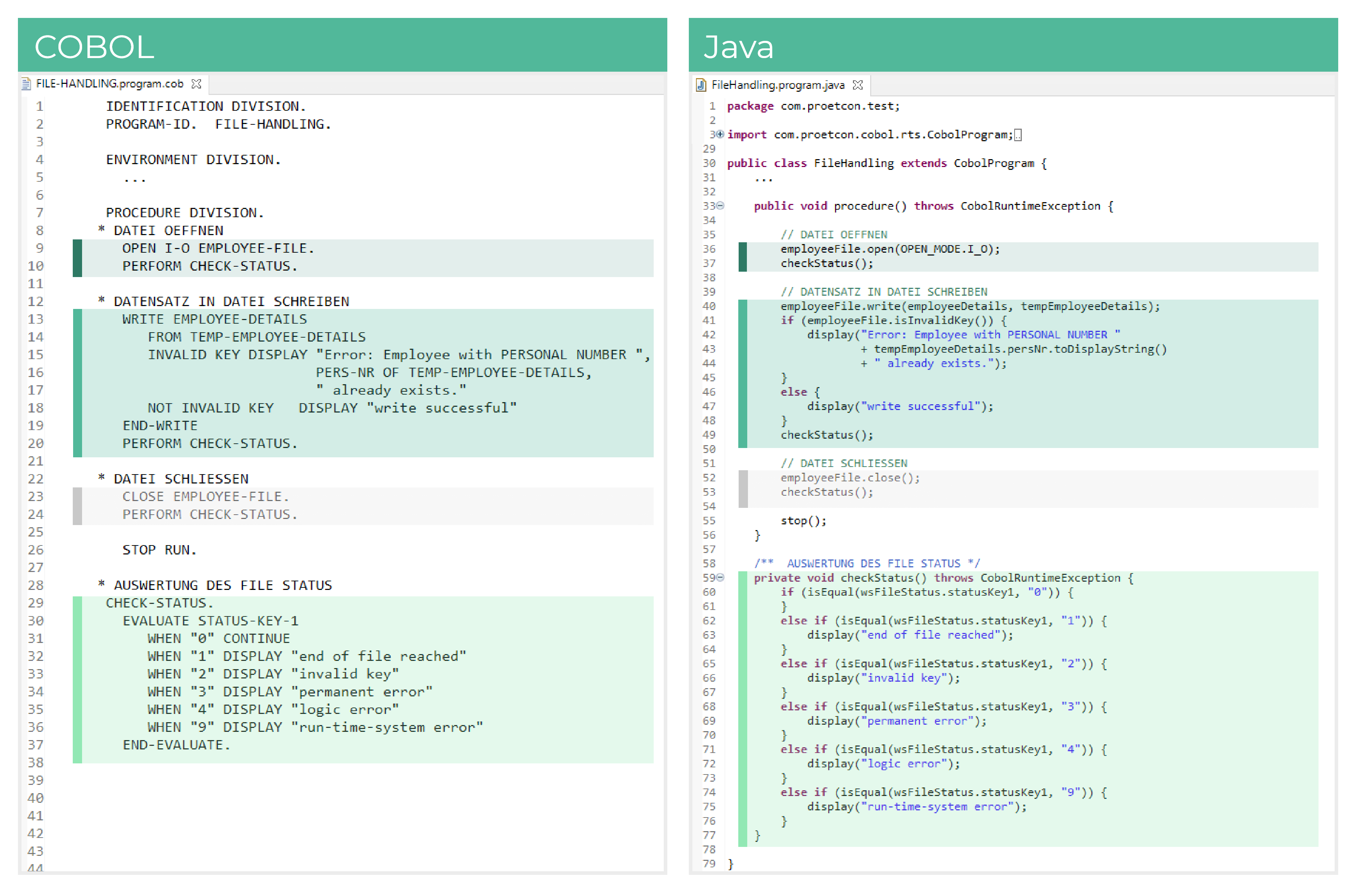The height and width of the screenshot is (896, 1359).
Task: Click the gray marker beside OPEN I-O EMPLOYEE-FILE
Action: [77, 257]
